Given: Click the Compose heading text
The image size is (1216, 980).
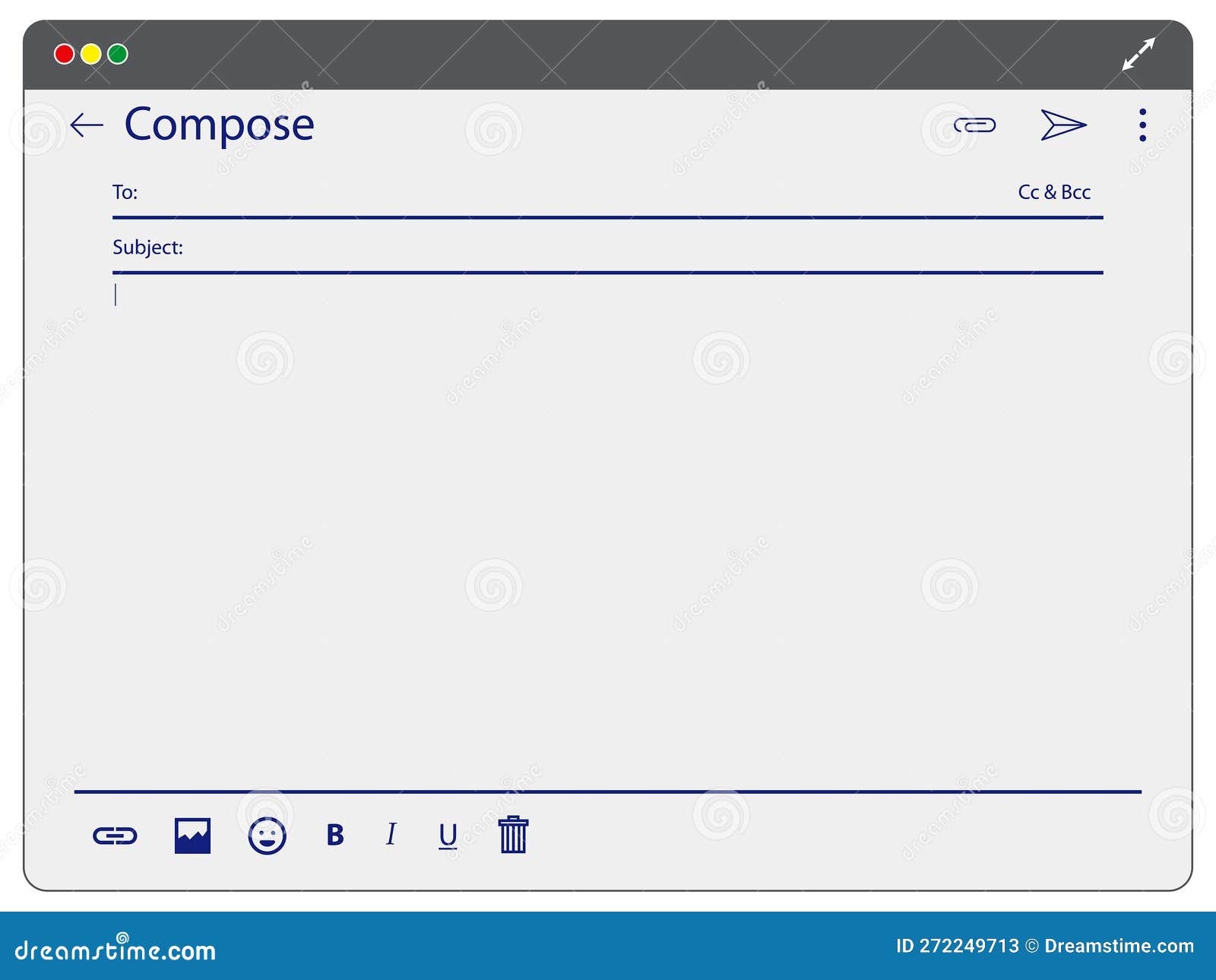Looking at the screenshot, I should [219, 125].
